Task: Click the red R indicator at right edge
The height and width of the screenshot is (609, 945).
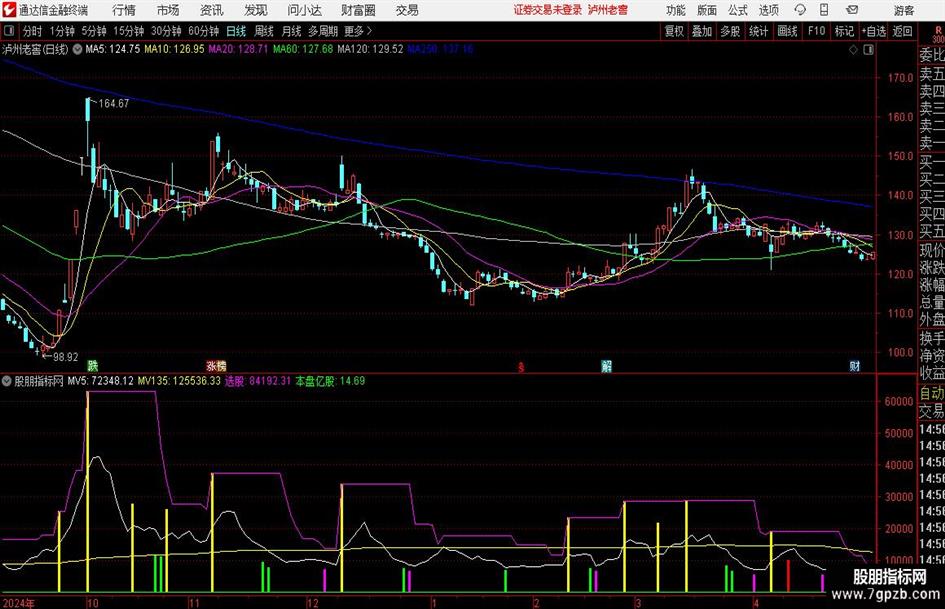Action: click(x=938, y=30)
